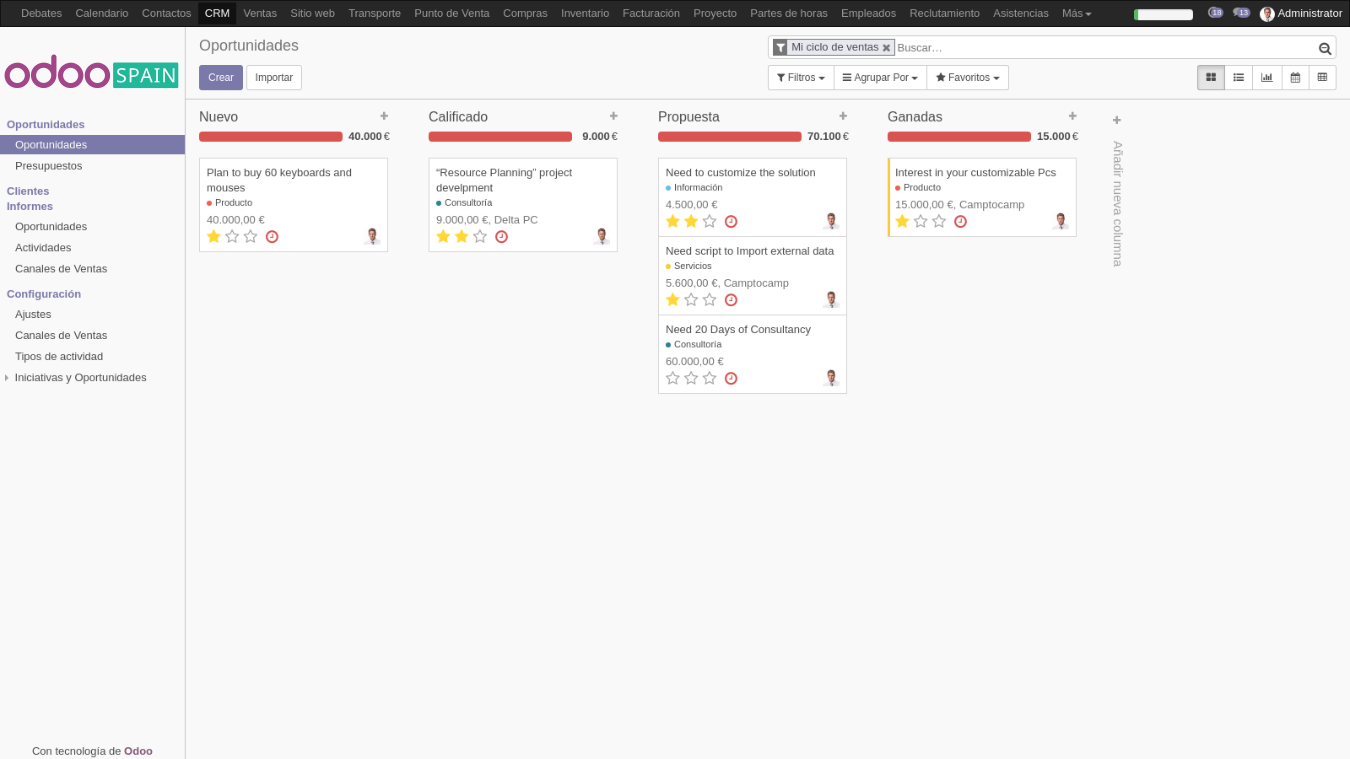Toggle the third star on 'Plan to buy 60 keyboards'
Image resolution: width=1350 pixels, height=759 pixels.
click(x=250, y=236)
